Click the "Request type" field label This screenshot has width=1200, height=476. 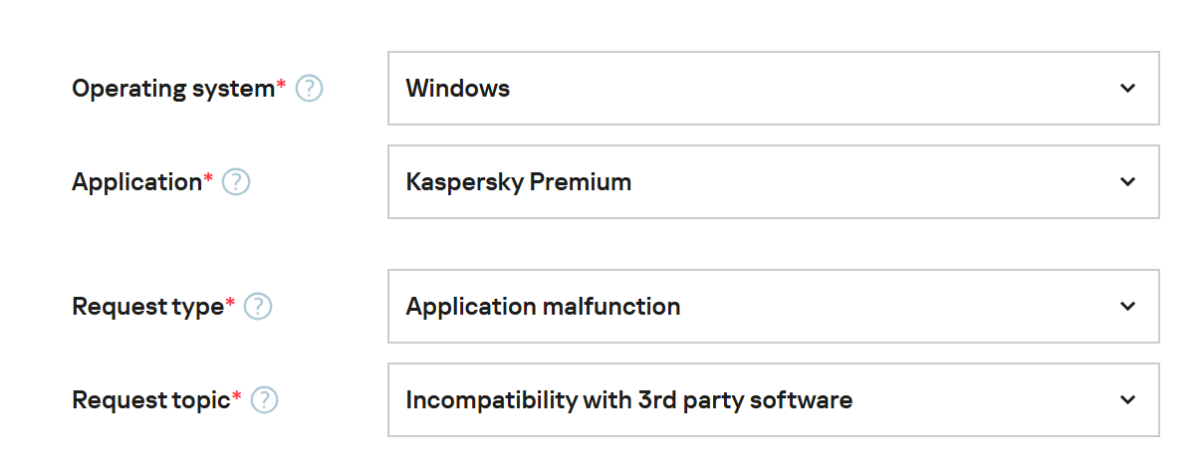(x=148, y=307)
